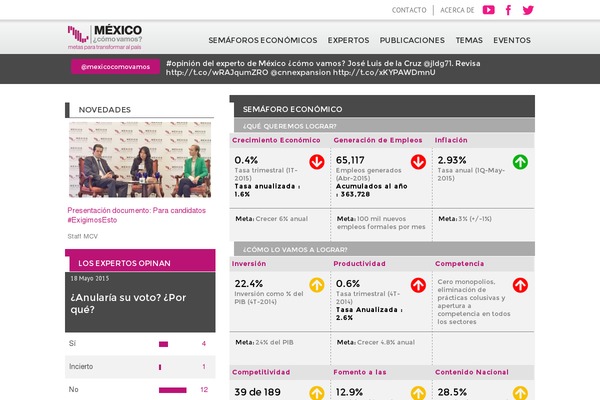This screenshot has height=400, width=600.
Task: Click red up arrow for Competencia
Action: pos(520,285)
